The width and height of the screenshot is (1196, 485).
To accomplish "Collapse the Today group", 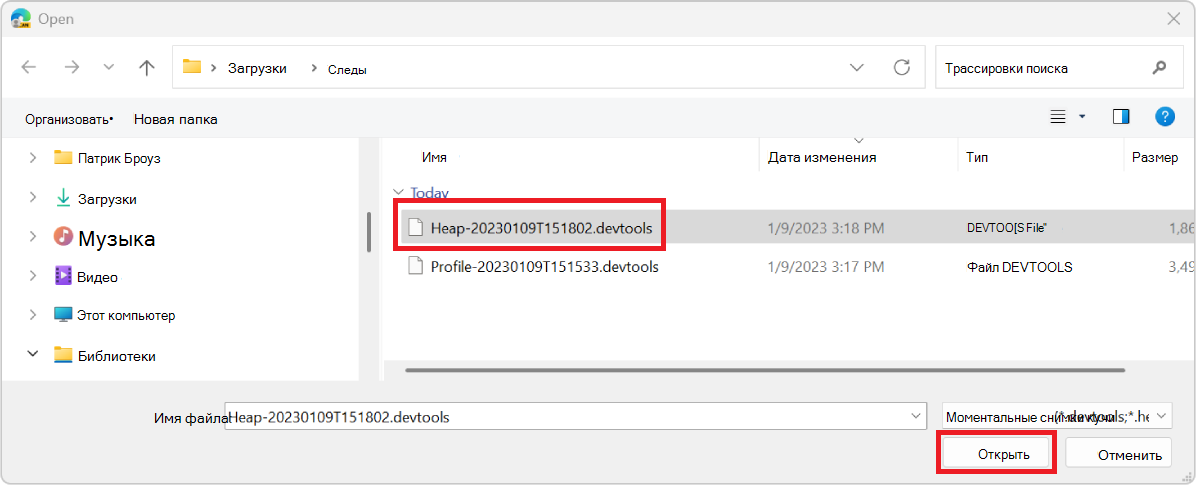I will 396,193.
